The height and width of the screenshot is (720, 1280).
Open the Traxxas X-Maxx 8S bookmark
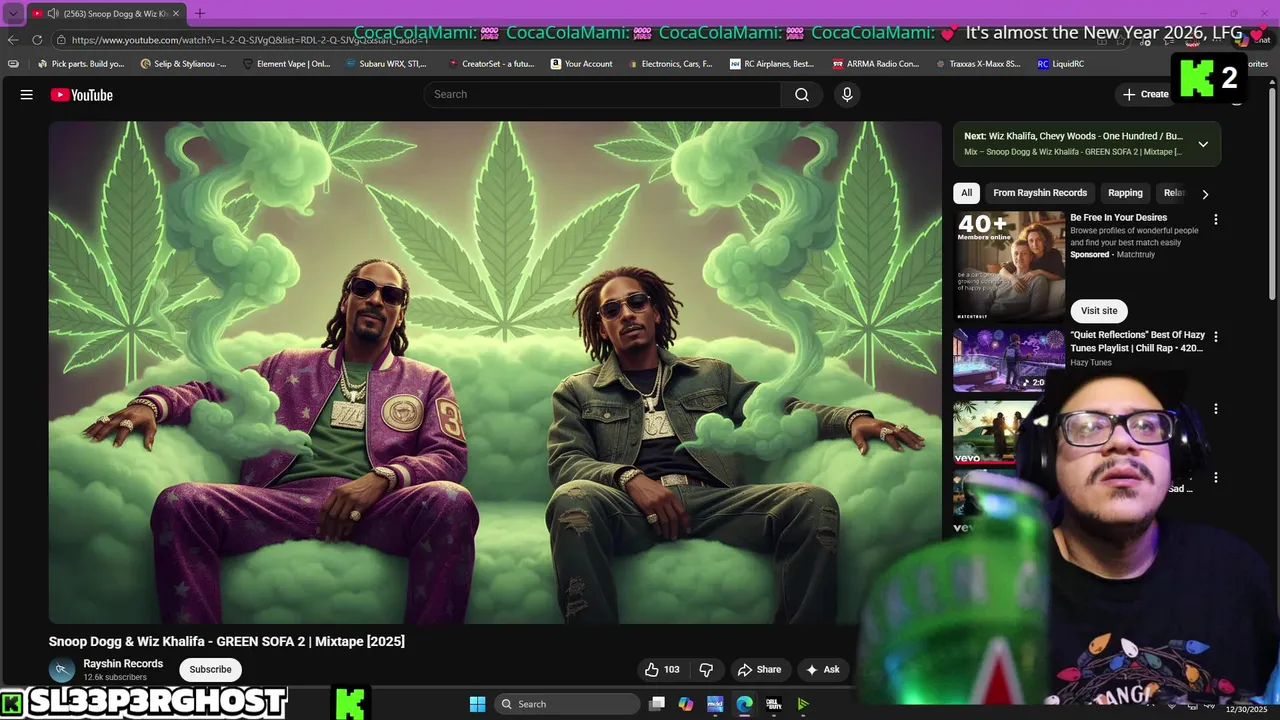[x=979, y=64]
